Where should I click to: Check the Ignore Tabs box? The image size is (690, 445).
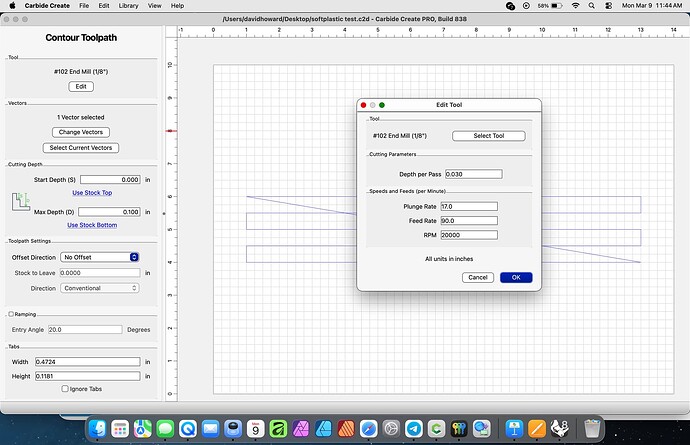coord(65,389)
